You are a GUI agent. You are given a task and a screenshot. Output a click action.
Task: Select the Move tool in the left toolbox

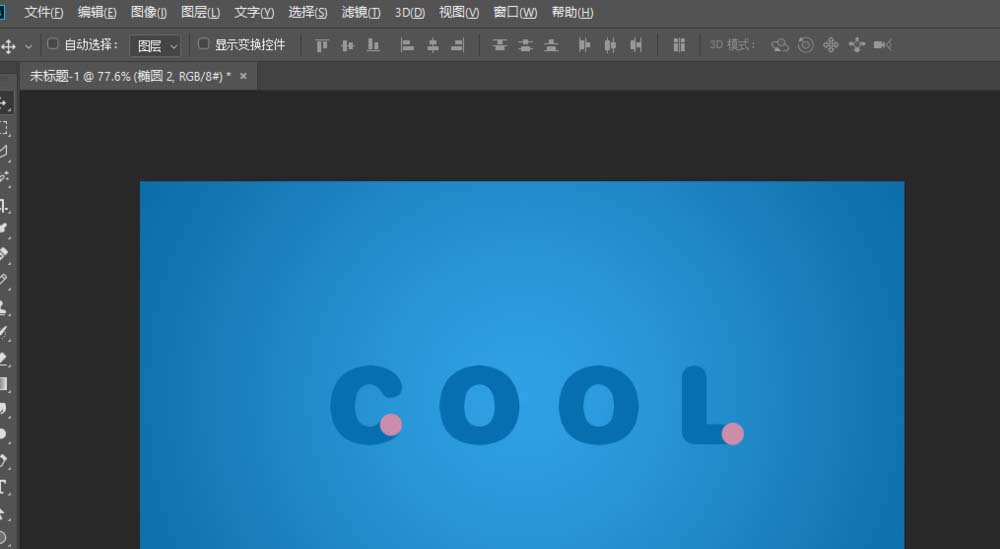pos(4,102)
